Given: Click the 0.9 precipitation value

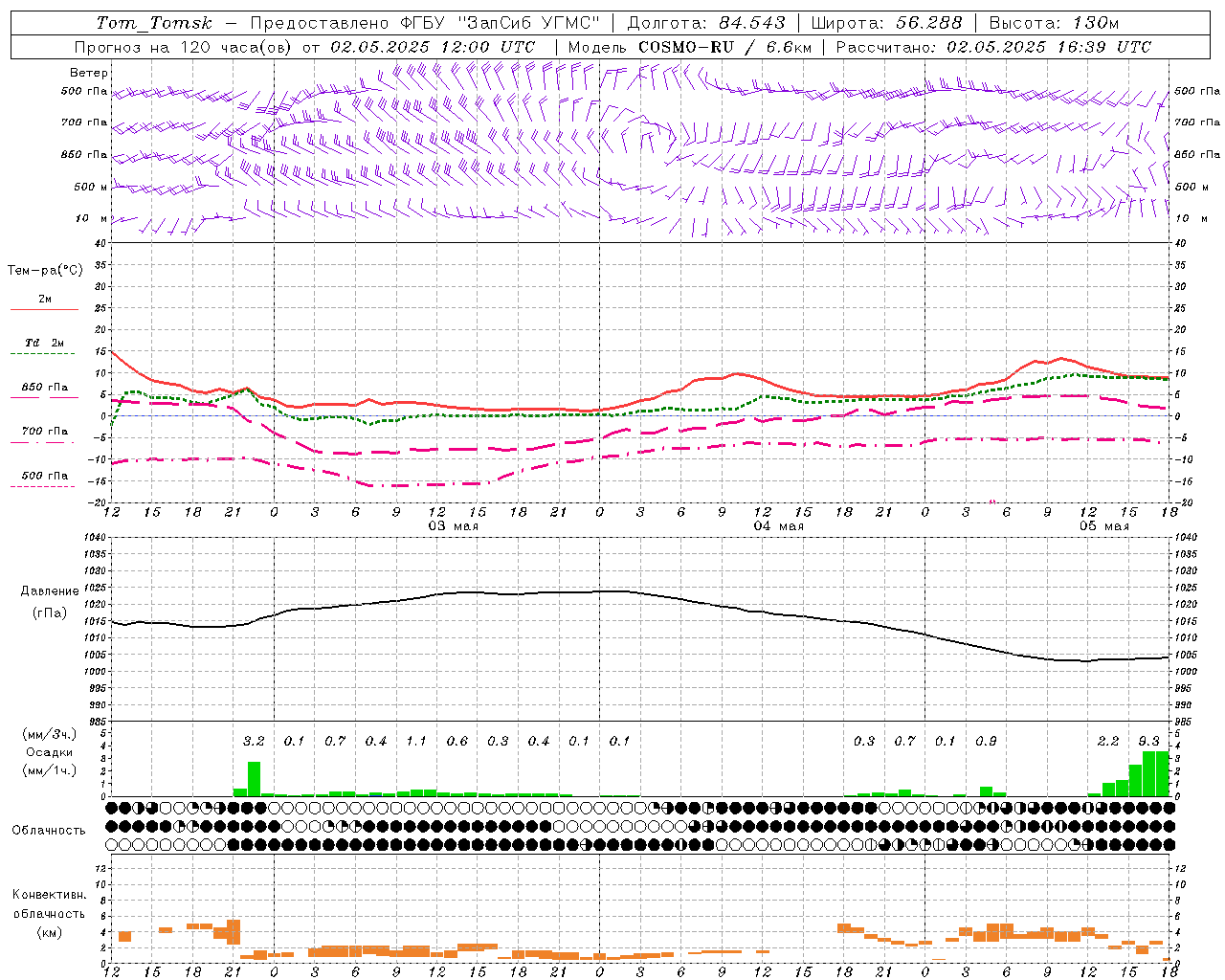Looking at the screenshot, I should pyautogui.click(x=986, y=741).
